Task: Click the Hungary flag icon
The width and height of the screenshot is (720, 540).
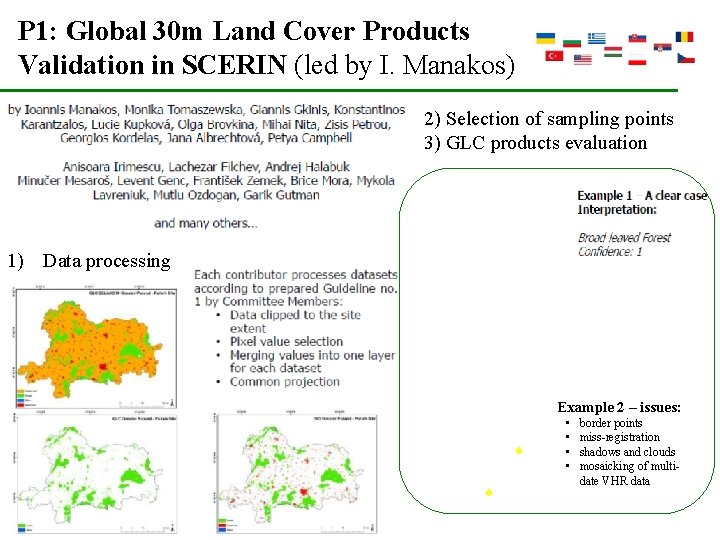Action: (x=613, y=51)
